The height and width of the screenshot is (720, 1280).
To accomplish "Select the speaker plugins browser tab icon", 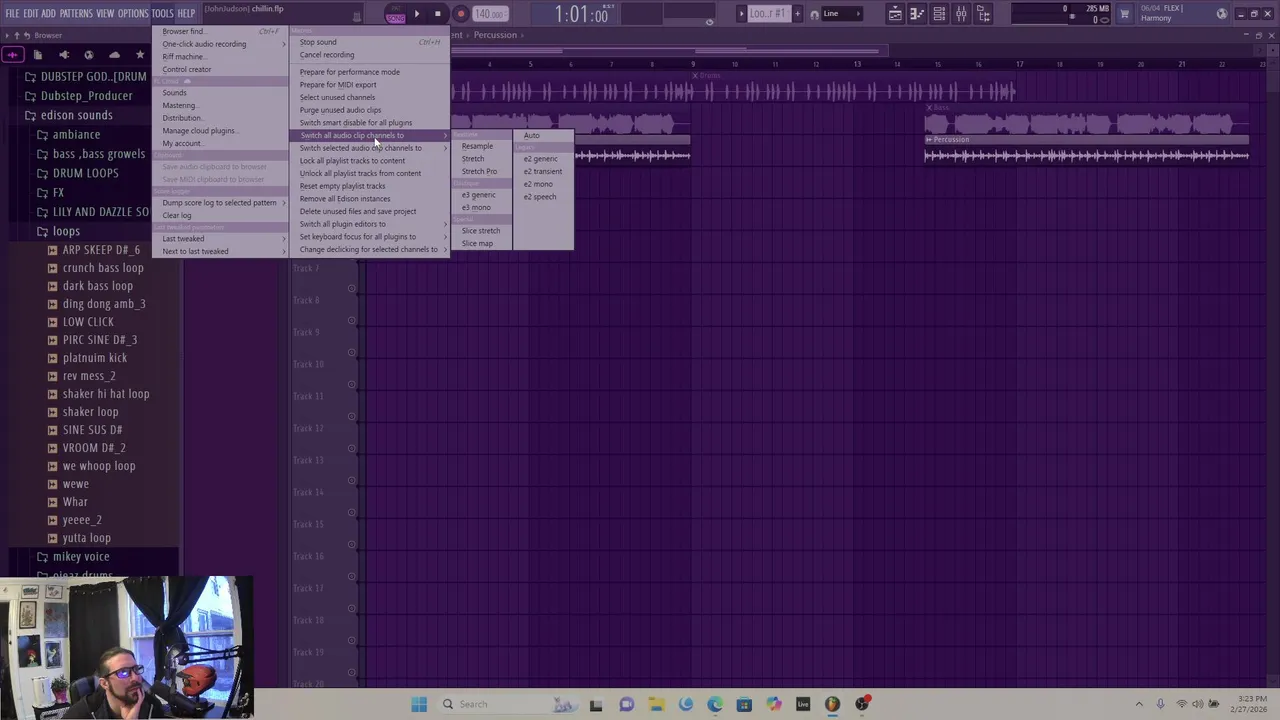I will 64,55.
